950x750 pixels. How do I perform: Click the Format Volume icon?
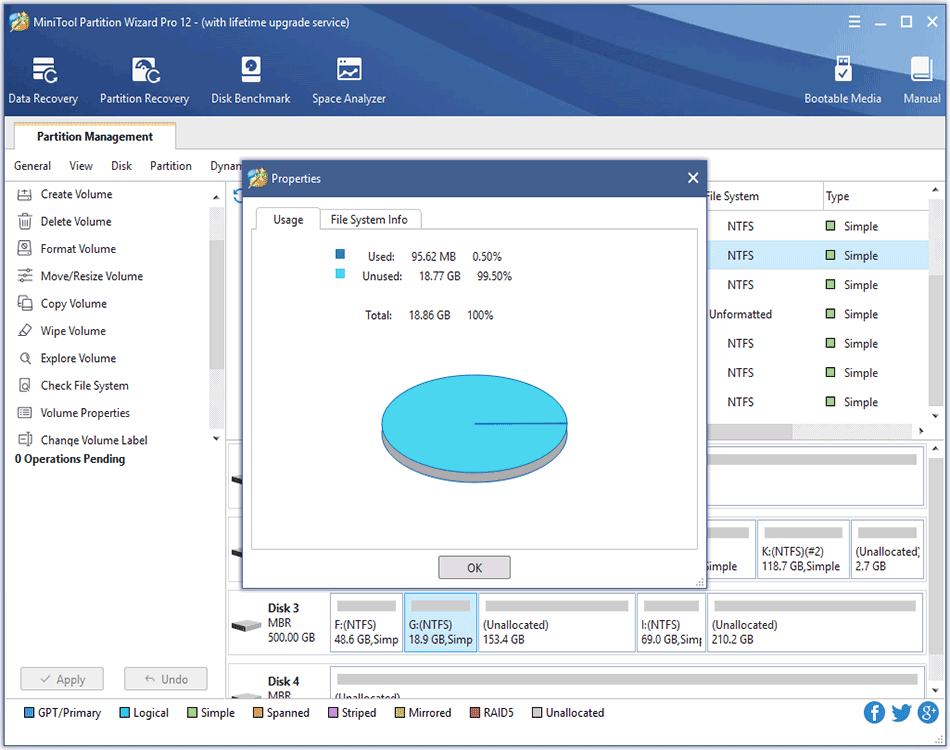point(24,248)
